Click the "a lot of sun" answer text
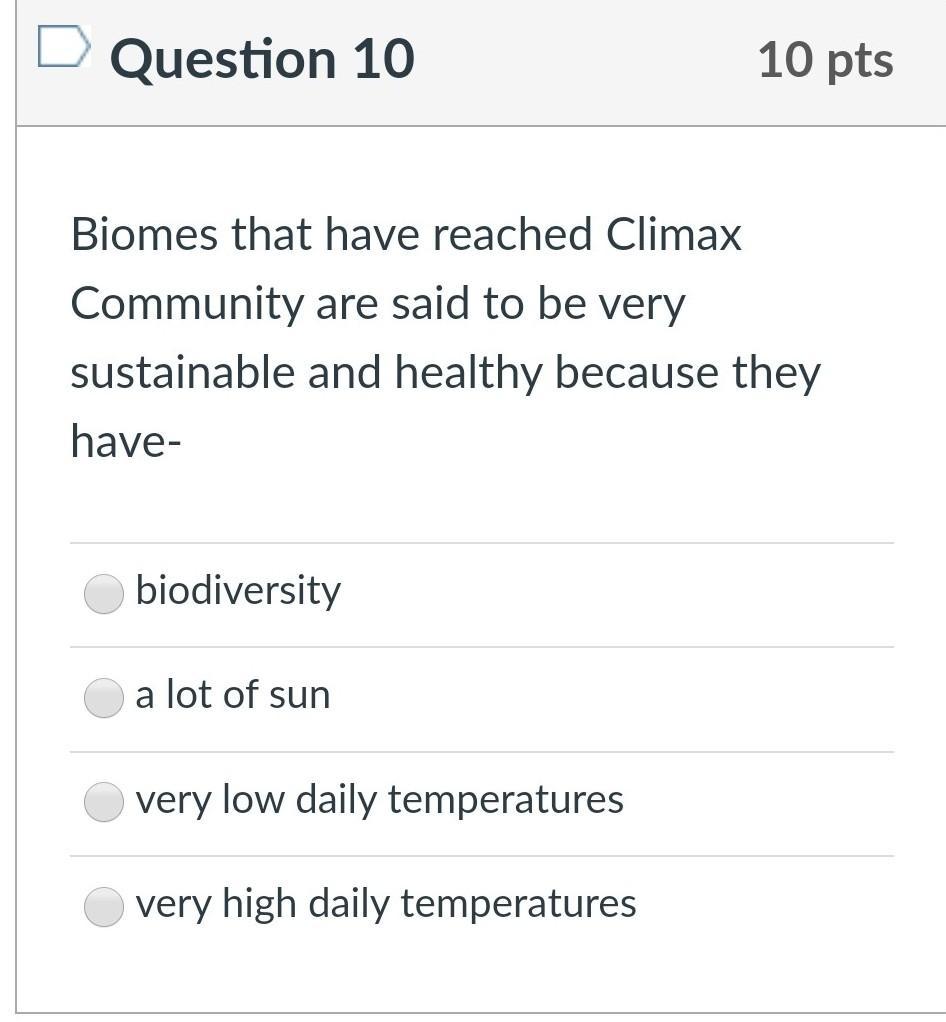The width and height of the screenshot is (946, 1022). tap(233, 695)
